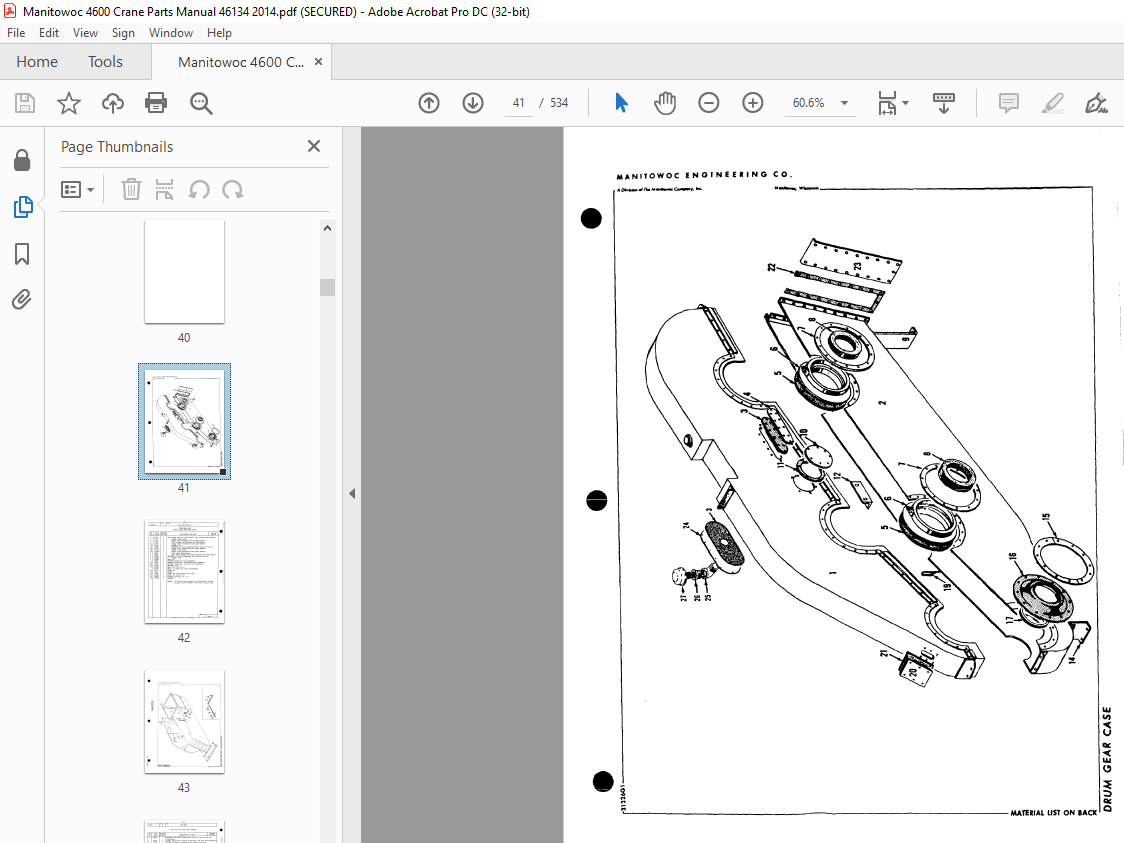The image size is (1124, 843).
Task: Select the Manitowoc 4600 document tab
Action: [x=241, y=62]
